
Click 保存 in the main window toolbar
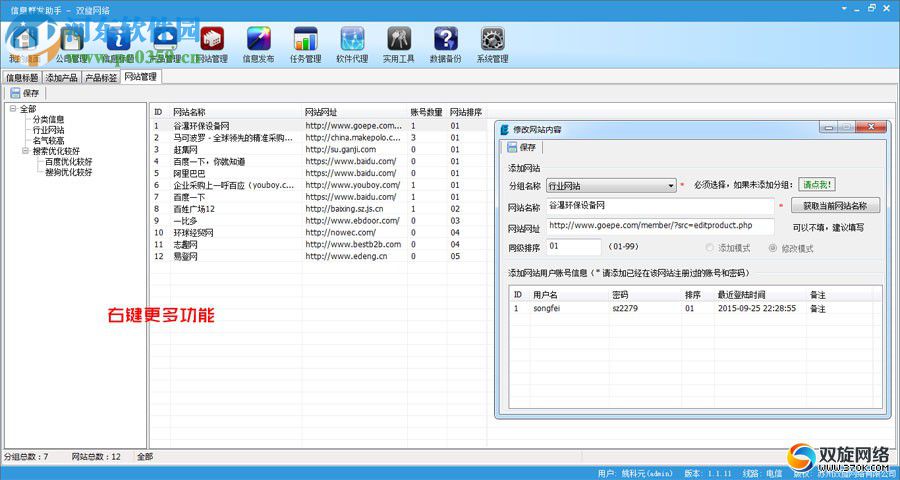click(x=25, y=92)
